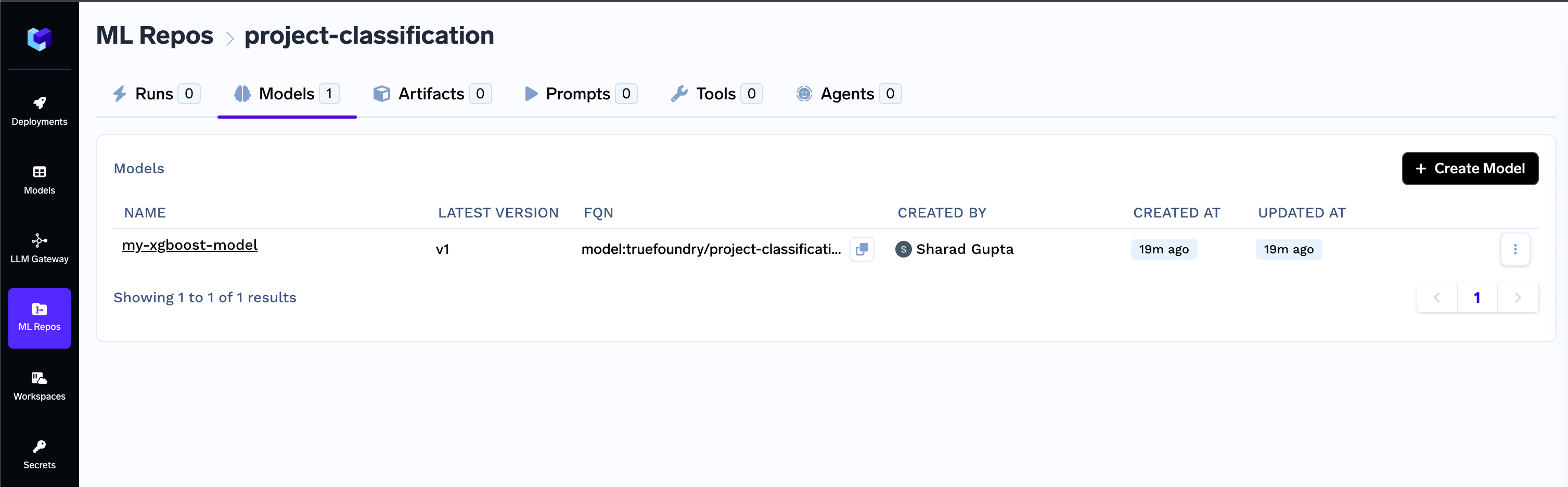Open the Prompts tab

(x=581, y=94)
